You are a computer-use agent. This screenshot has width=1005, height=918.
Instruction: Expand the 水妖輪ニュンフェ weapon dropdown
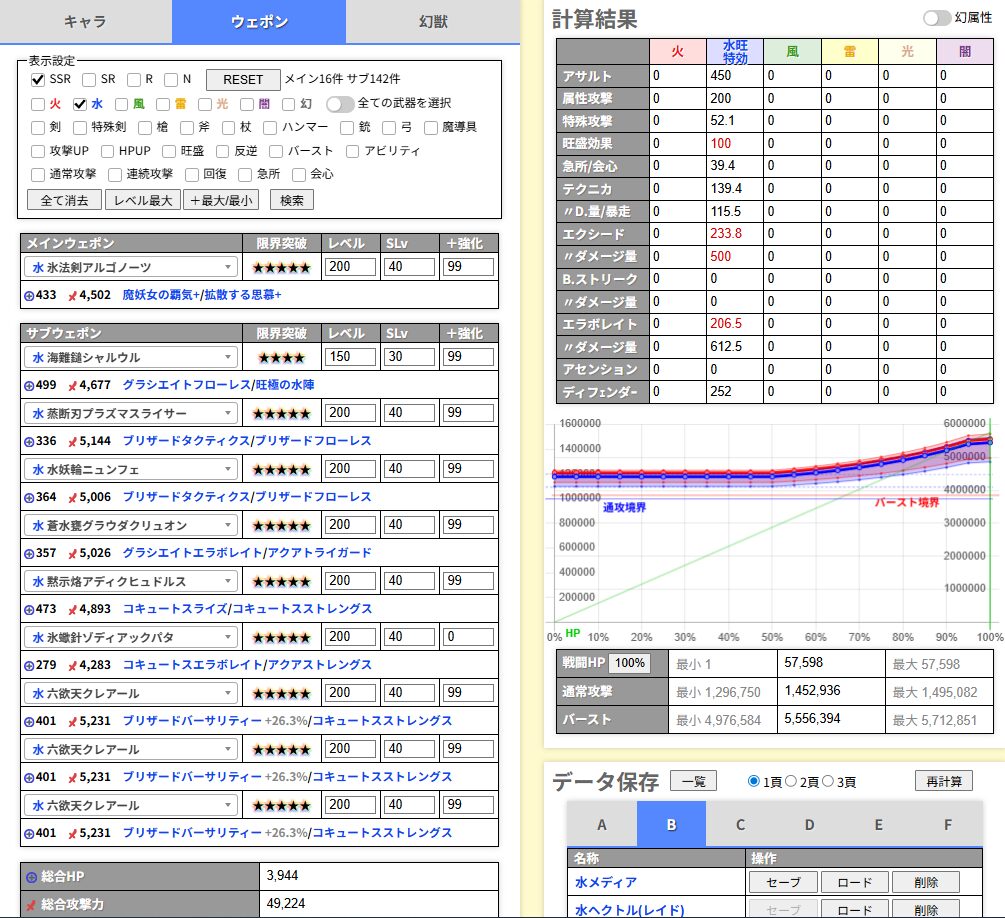point(130,469)
